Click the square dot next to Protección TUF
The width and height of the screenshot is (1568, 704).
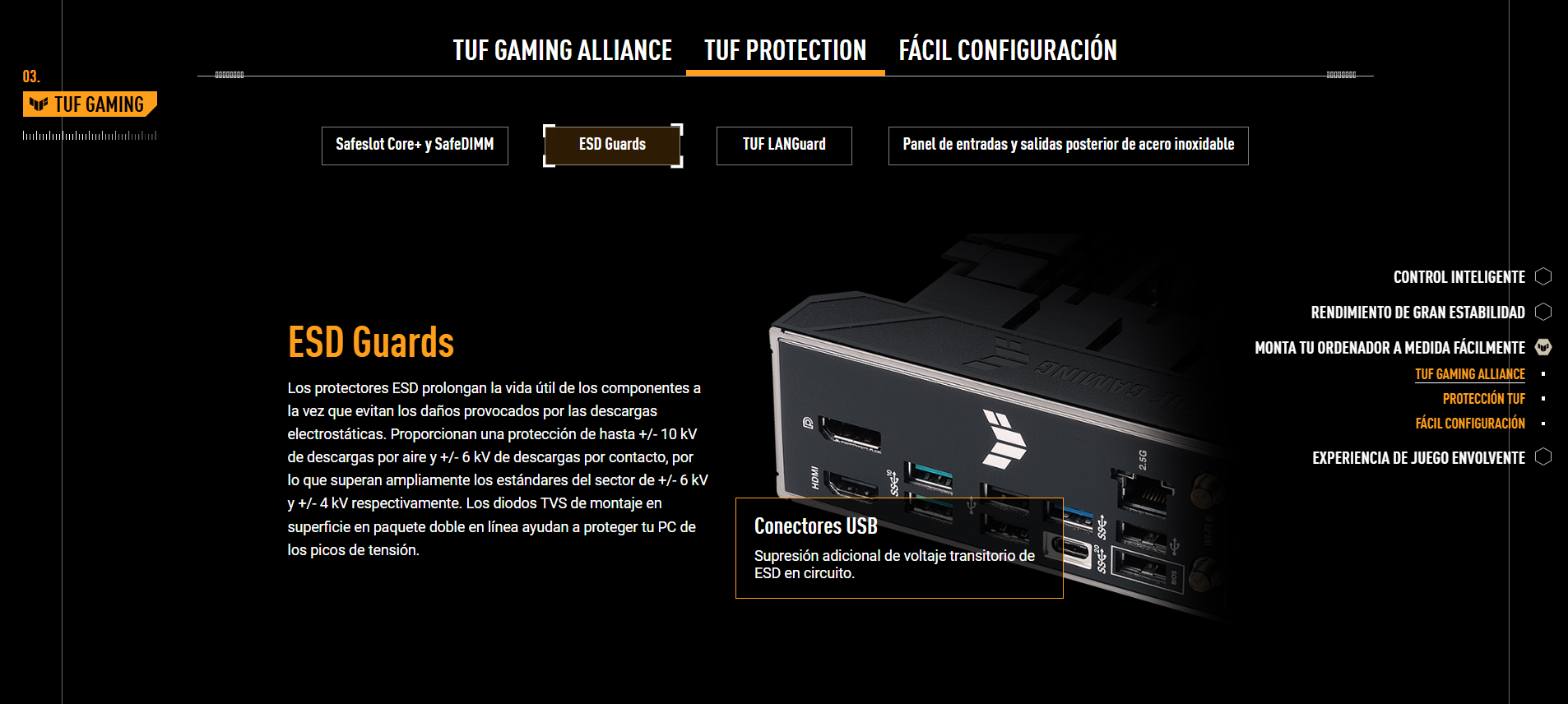[x=1543, y=399]
